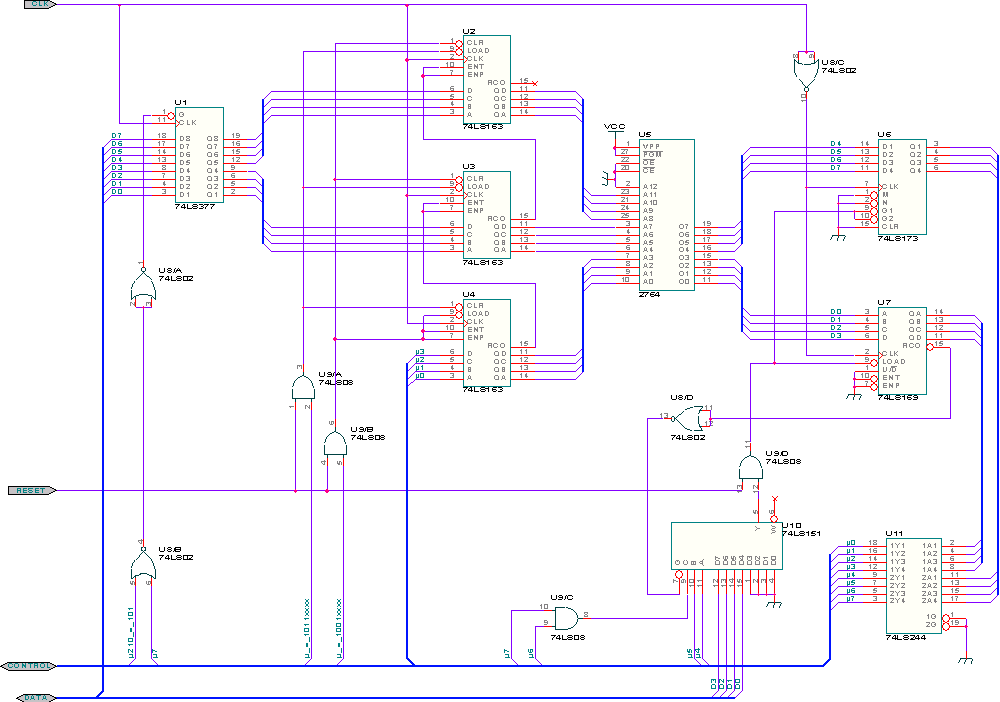Select the U8/B NOR gate symbol
Image resolution: width=1000 pixels, height=702 pixels.
point(143,562)
